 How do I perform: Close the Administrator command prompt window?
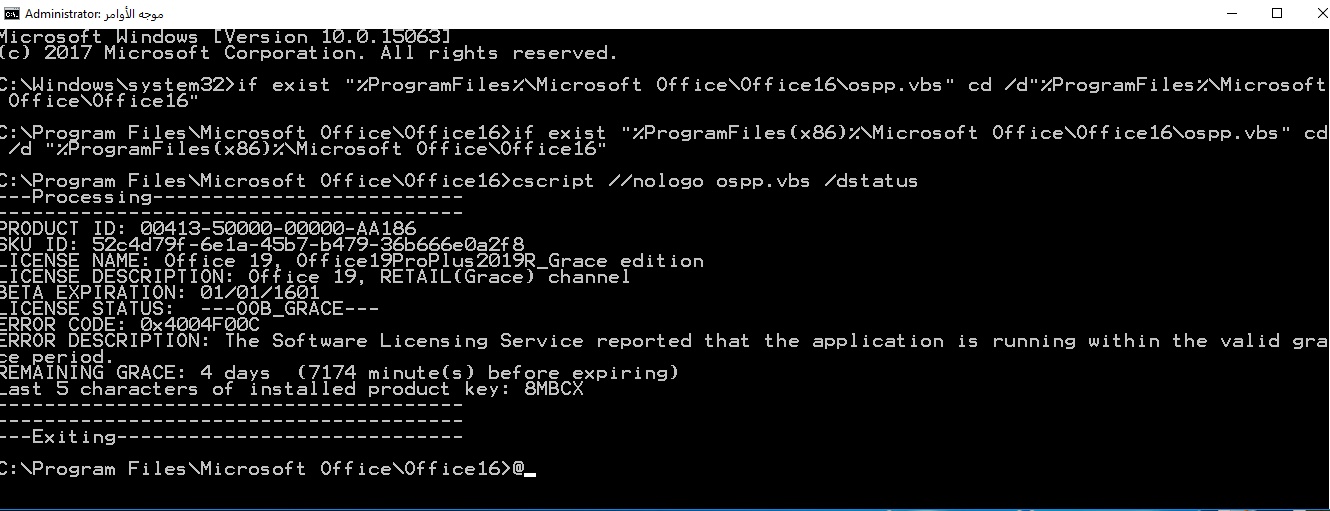click(x=1314, y=13)
